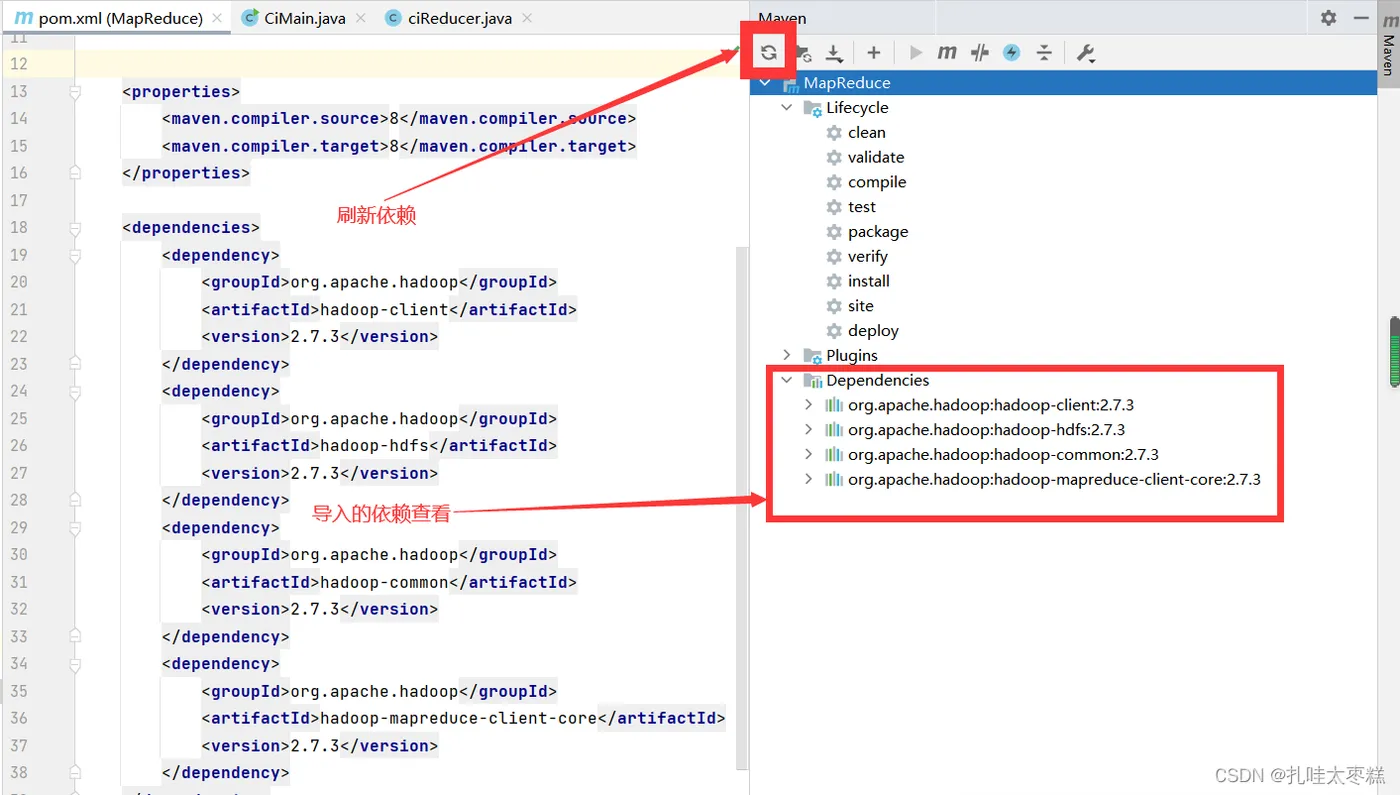Fold the dependency tag at line 34
The image size is (1400, 795).
75,664
